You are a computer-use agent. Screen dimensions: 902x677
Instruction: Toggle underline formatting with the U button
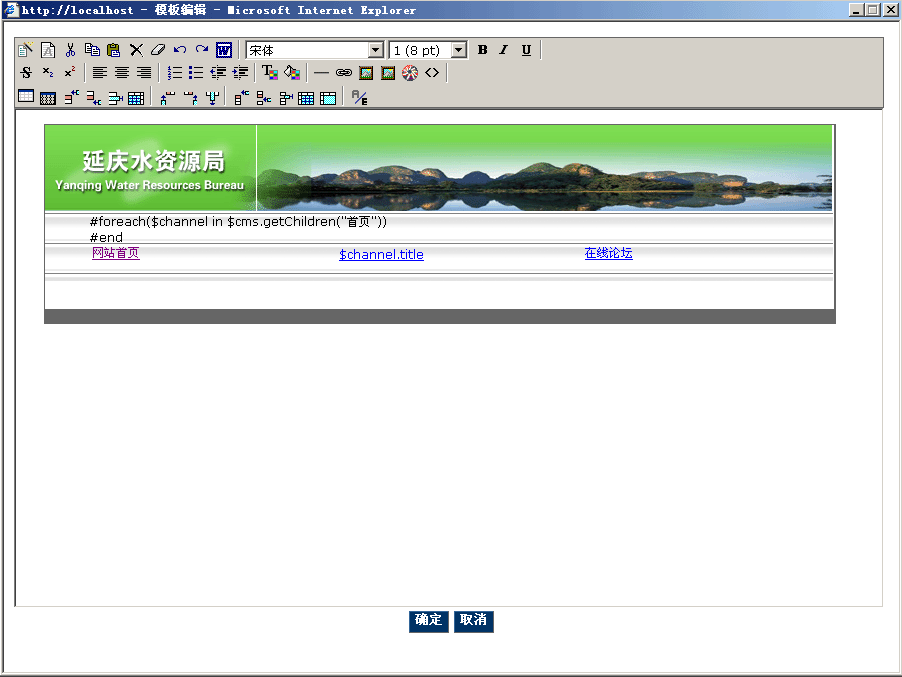525,49
